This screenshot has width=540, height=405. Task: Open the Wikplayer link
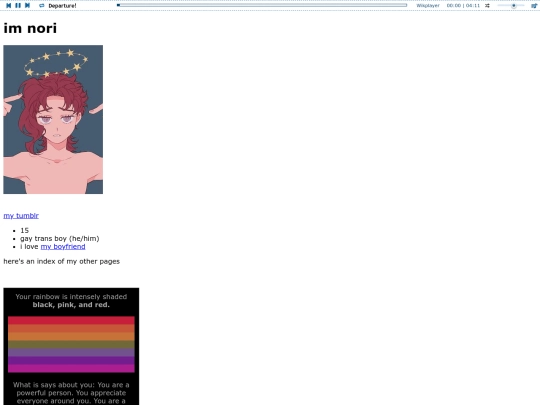pos(428,6)
